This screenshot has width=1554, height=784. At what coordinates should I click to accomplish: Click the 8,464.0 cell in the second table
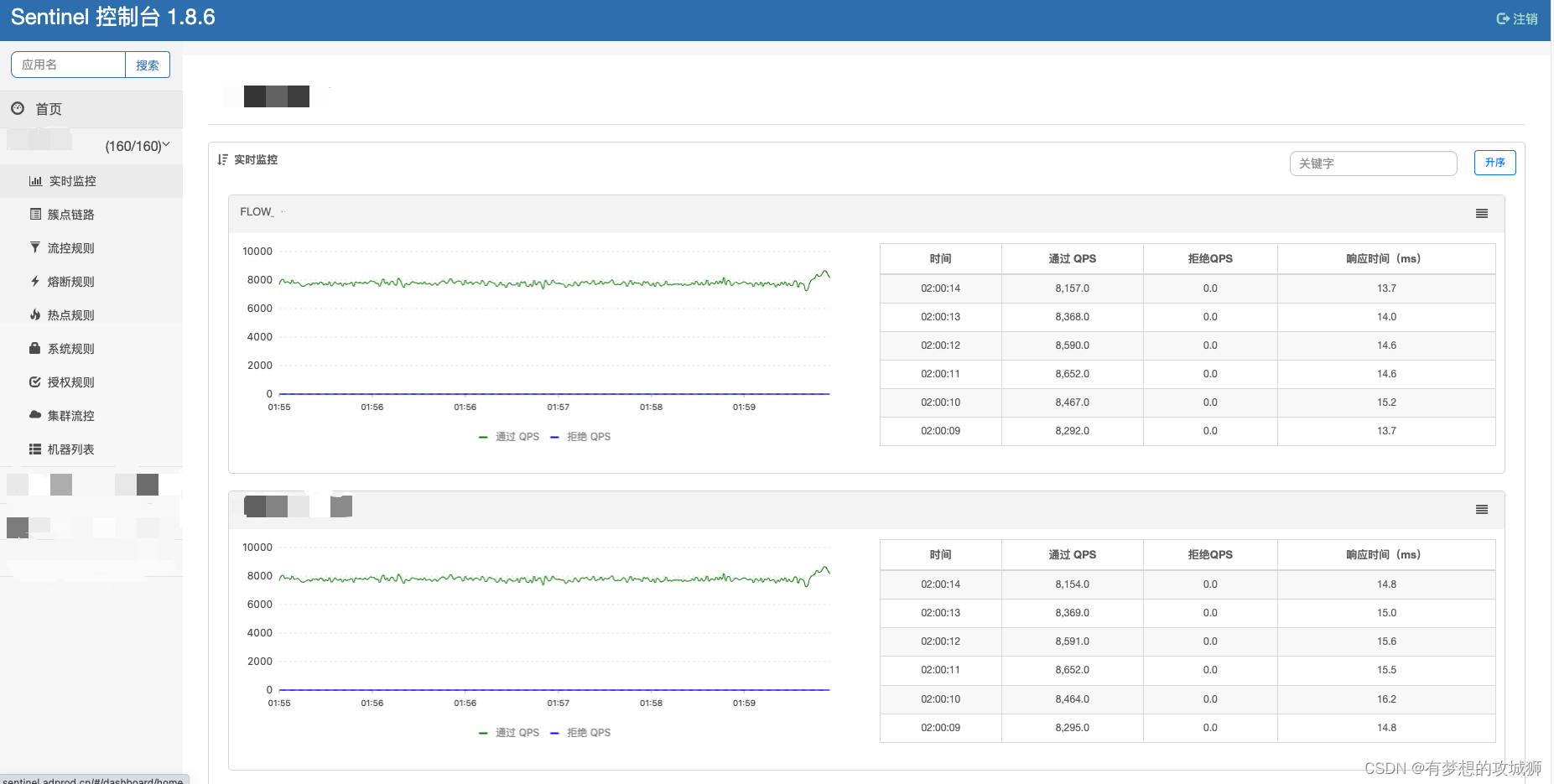(1072, 699)
